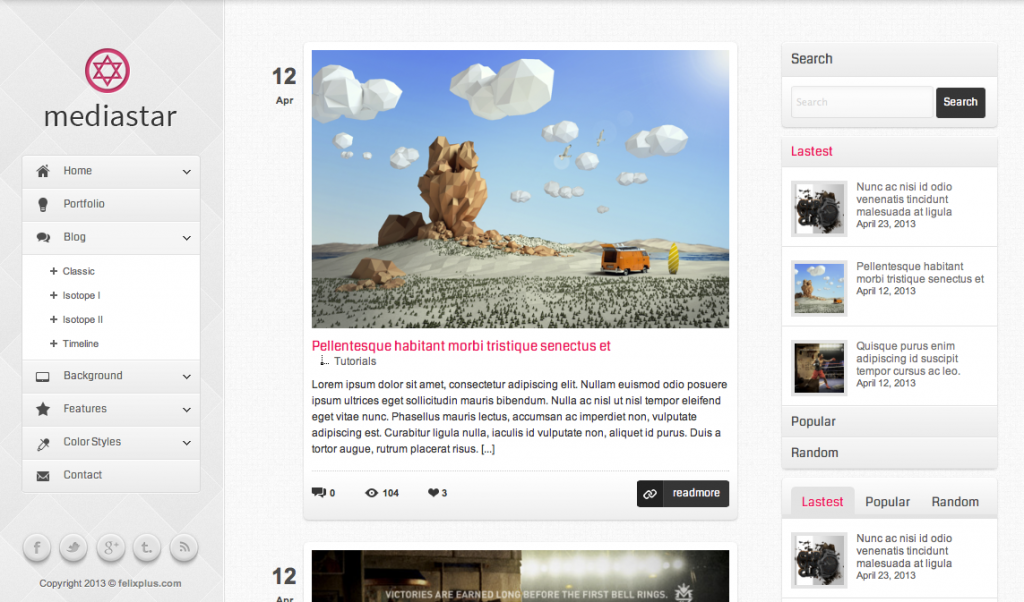Expand the Background menu chevron

coord(186,377)
